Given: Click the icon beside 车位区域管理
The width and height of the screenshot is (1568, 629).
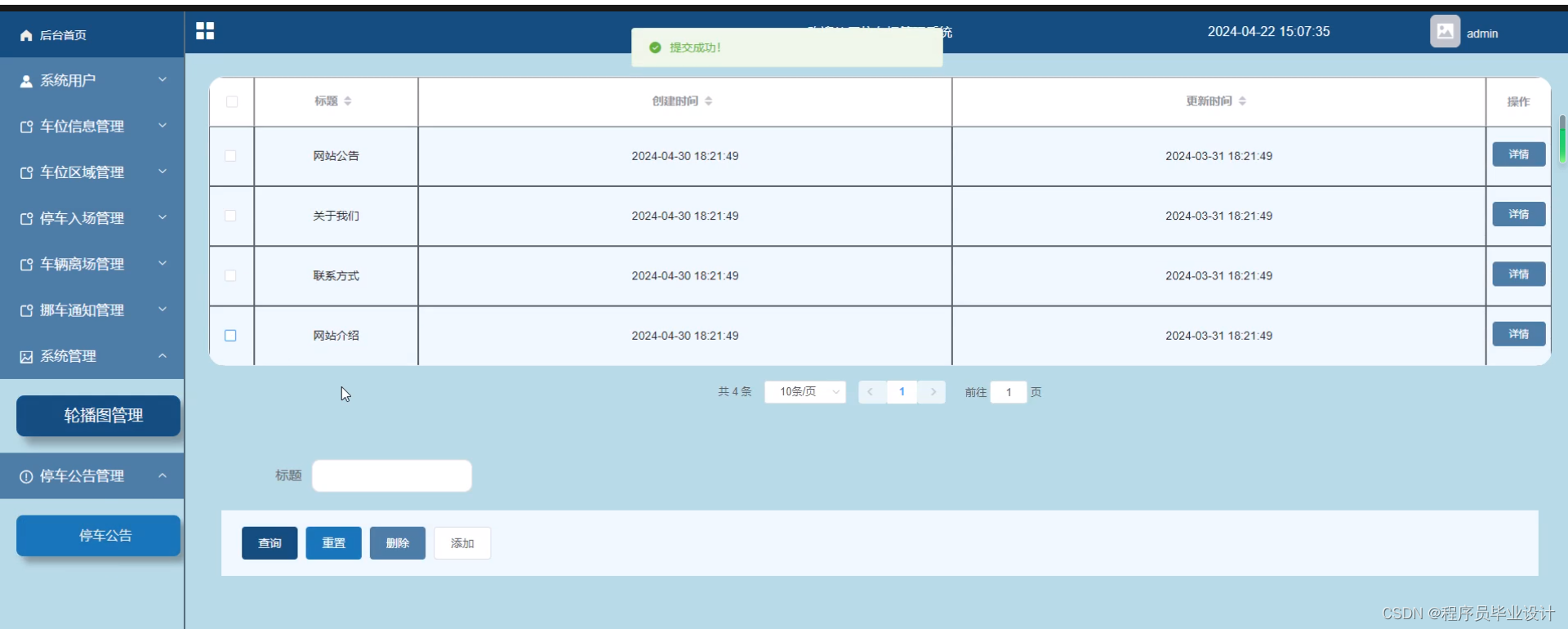Looking at the screenshot, I should point(26,172).
